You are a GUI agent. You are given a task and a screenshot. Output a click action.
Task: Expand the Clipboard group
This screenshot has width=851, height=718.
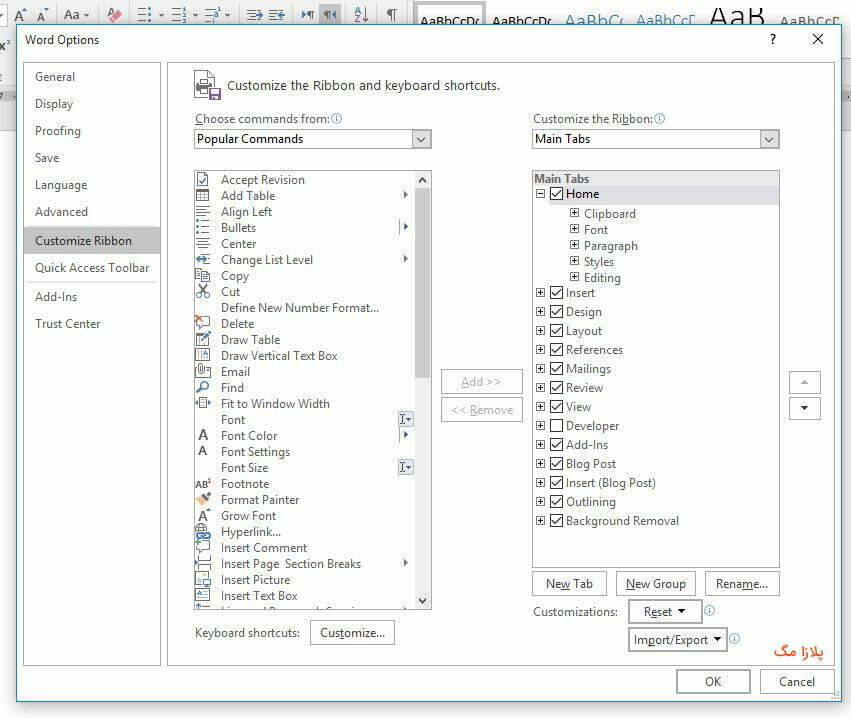(x=574, y=213)
